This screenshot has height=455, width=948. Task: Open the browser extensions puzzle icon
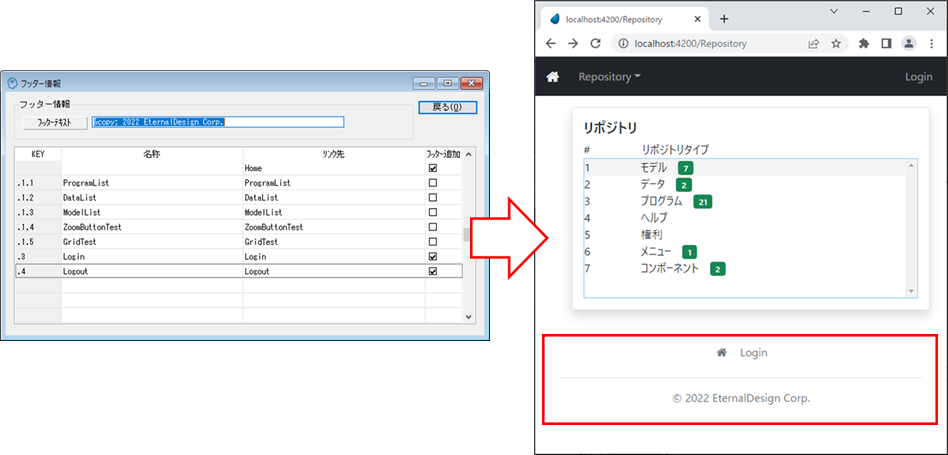(863, 44)
